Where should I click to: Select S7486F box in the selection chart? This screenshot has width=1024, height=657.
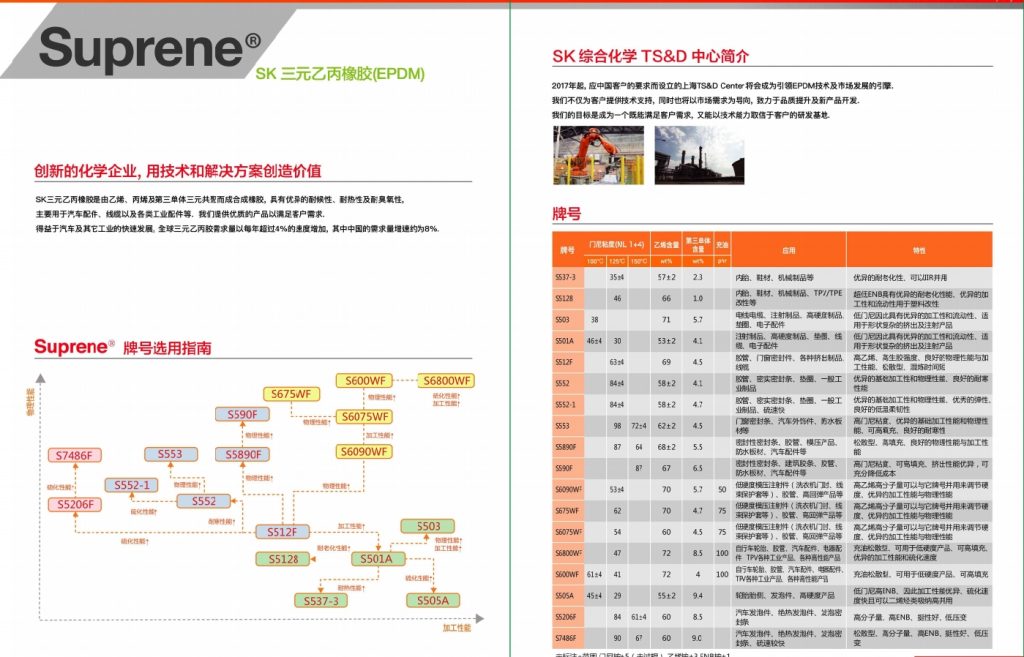[74, 455]
